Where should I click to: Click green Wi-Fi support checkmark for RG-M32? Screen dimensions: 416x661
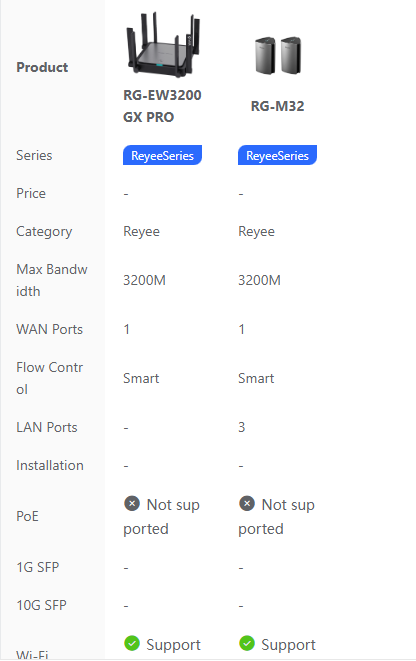pos(247,643)
